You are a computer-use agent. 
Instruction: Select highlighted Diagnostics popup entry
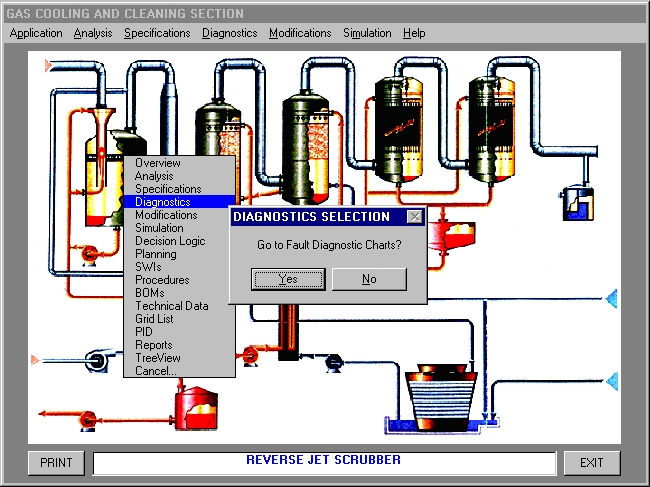[x=179, y=201]
